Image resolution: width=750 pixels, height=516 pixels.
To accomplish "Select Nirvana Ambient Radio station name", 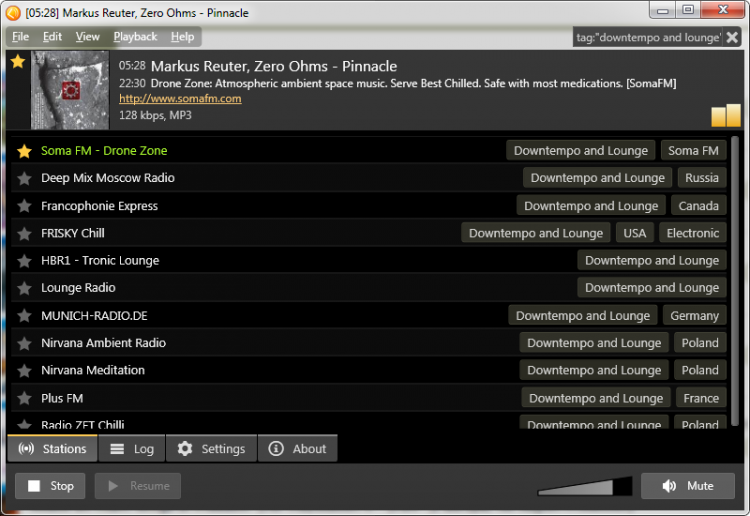I will [x=103, y=343].
